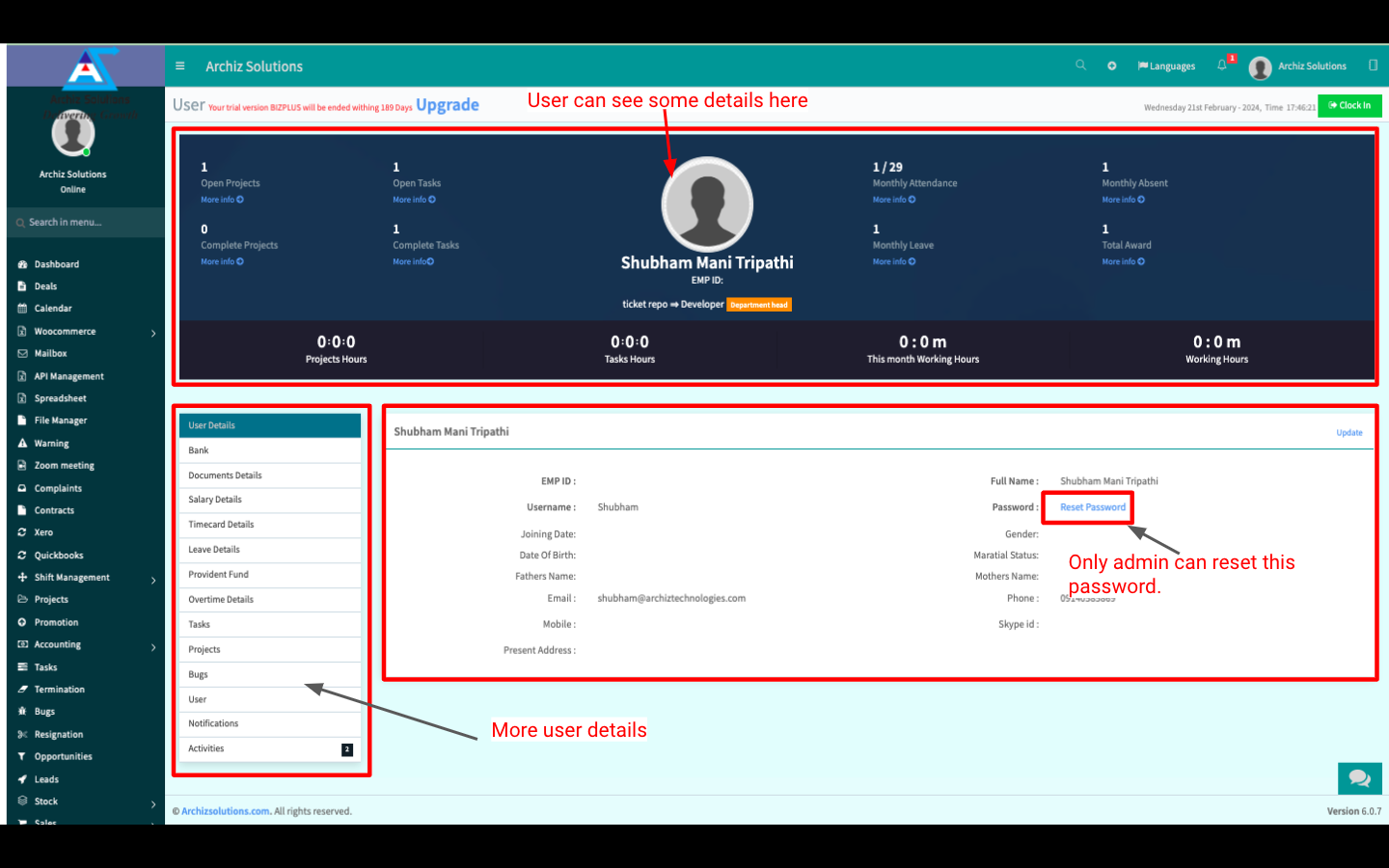Click the Shubham Mani Tripathi profile picture
The height and width of the screenshot is (868, 1389).
[707, 204]
